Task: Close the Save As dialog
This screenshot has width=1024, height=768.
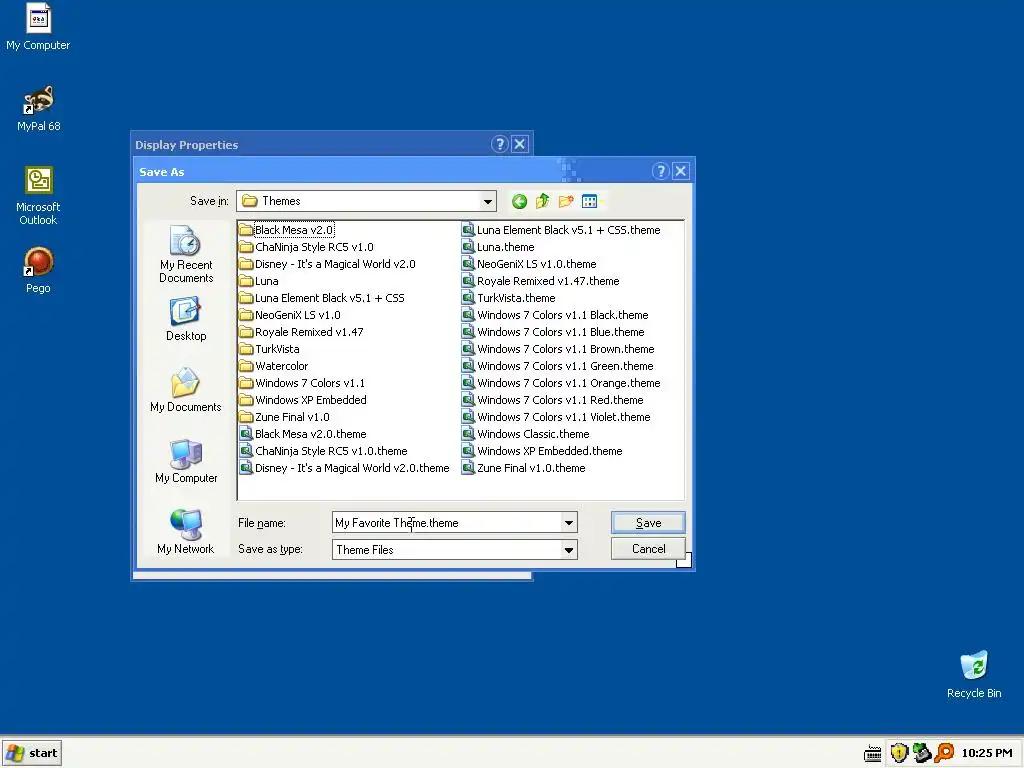Action: (x=680, y=171)
